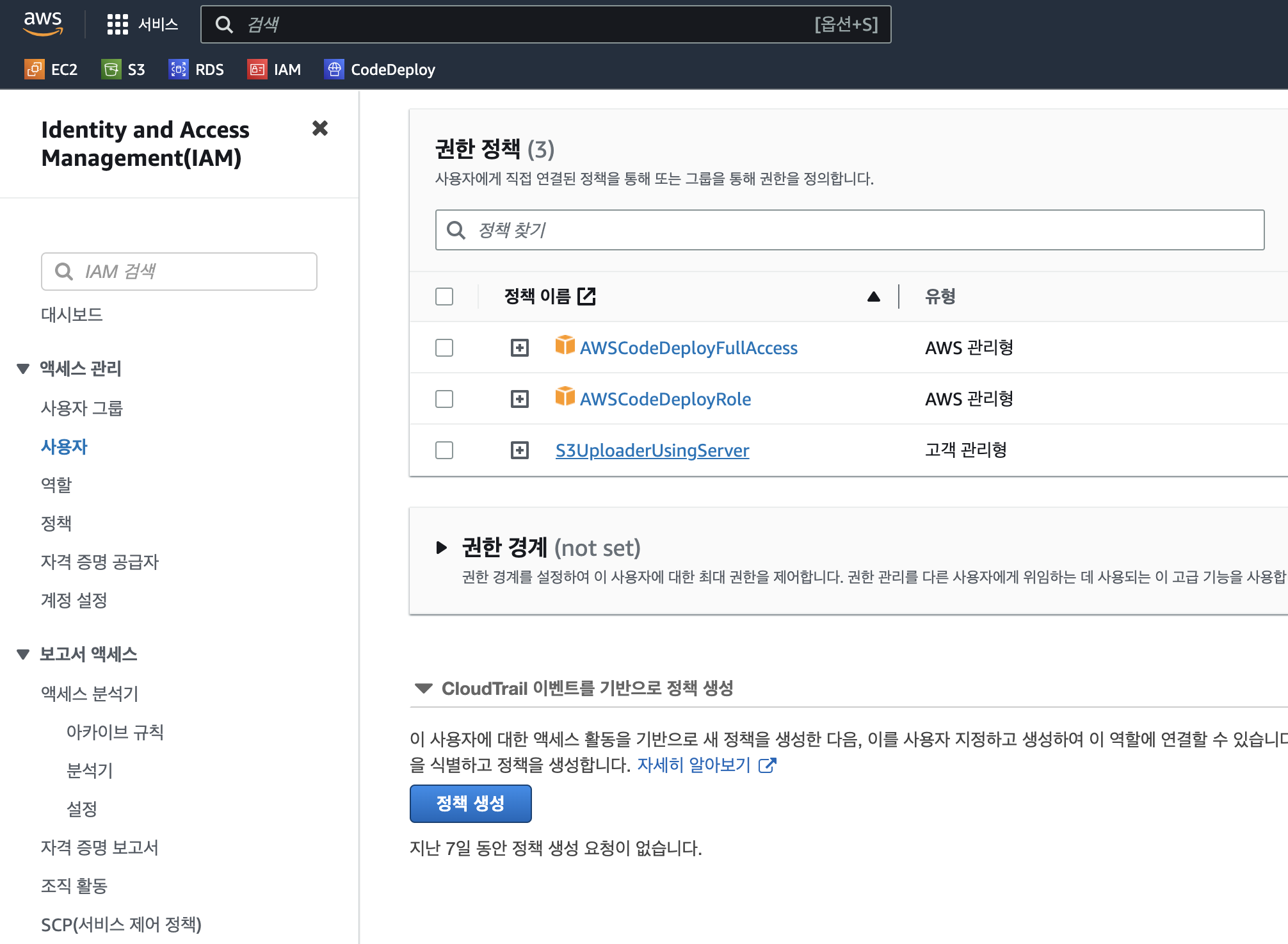
Task: Click the 정책 찾기 magnifier icon
Action: click(x=456, y=230)
